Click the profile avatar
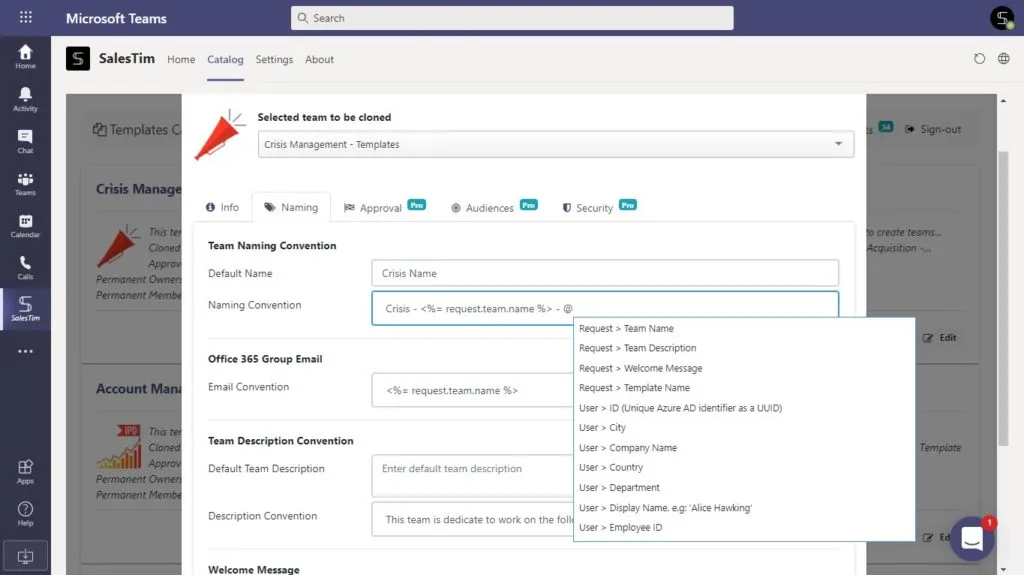The image size is (1024, 575). point(1002,18)
